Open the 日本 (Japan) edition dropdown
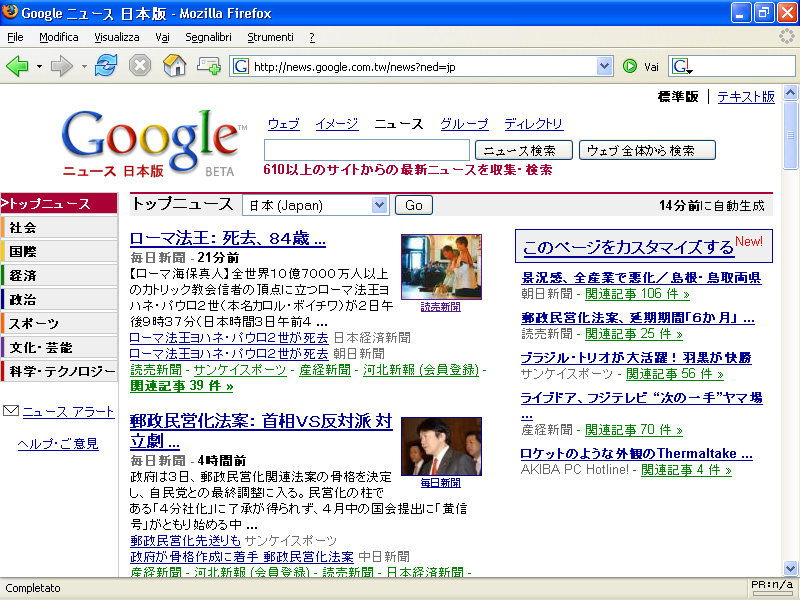The height and width of the screenshot is (600, 800). pyautogui.click(x=316, y=205)
